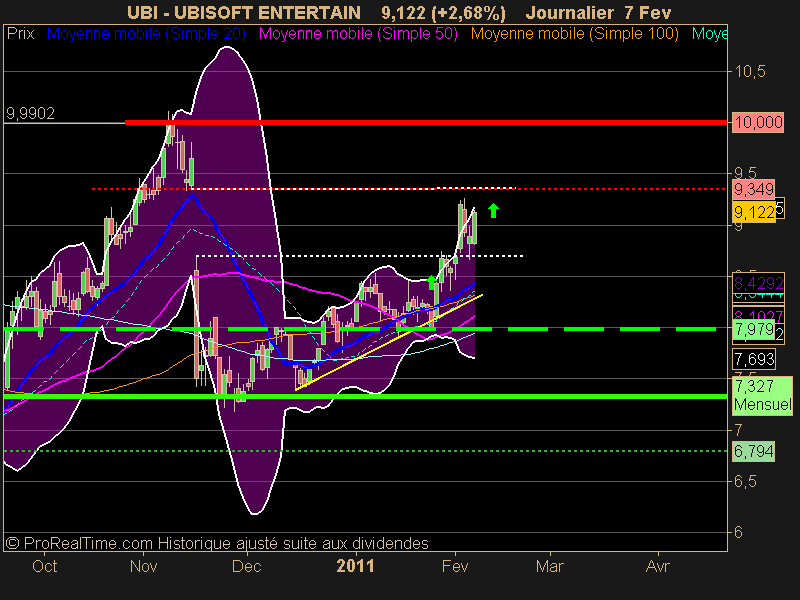
Task: Click the 10,5 price axis tick
Action: [x=749, y=71]
